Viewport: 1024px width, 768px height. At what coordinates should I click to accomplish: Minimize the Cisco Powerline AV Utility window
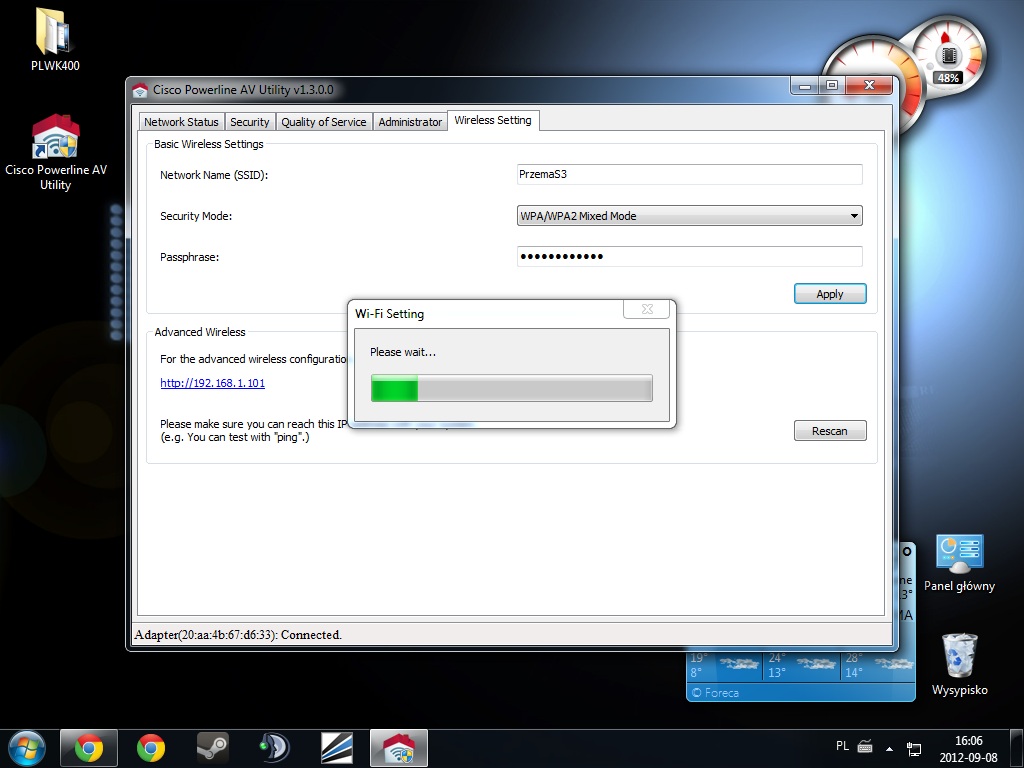pyautogui.click(x=805, y=86)
